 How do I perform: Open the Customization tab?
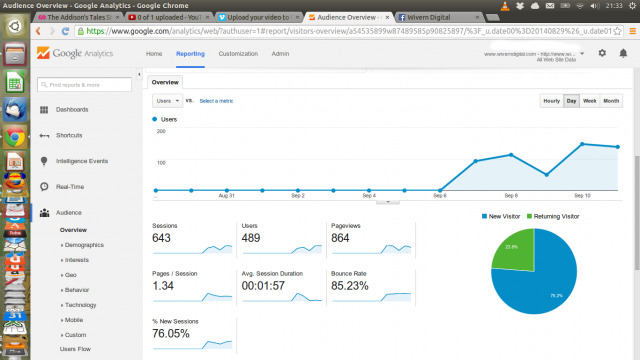[238, 53]
